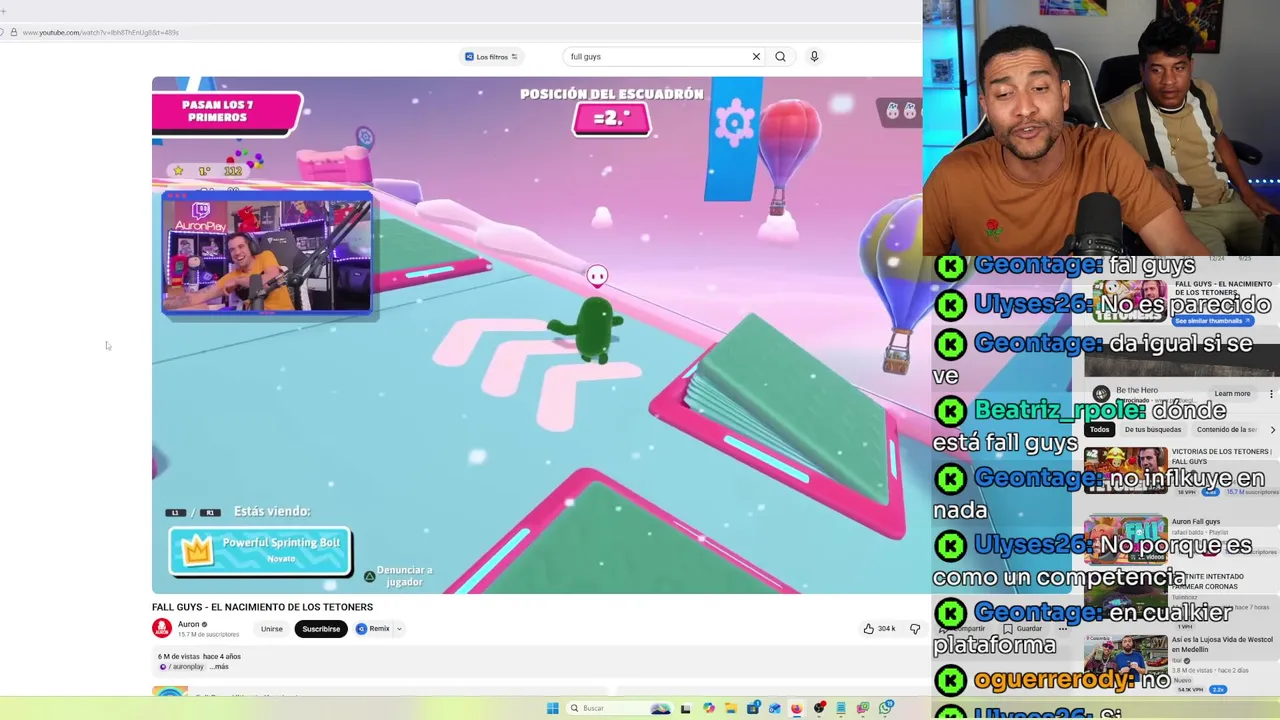
Task: Click the Guardar save button under video
Action: [x=1022, y=629]
